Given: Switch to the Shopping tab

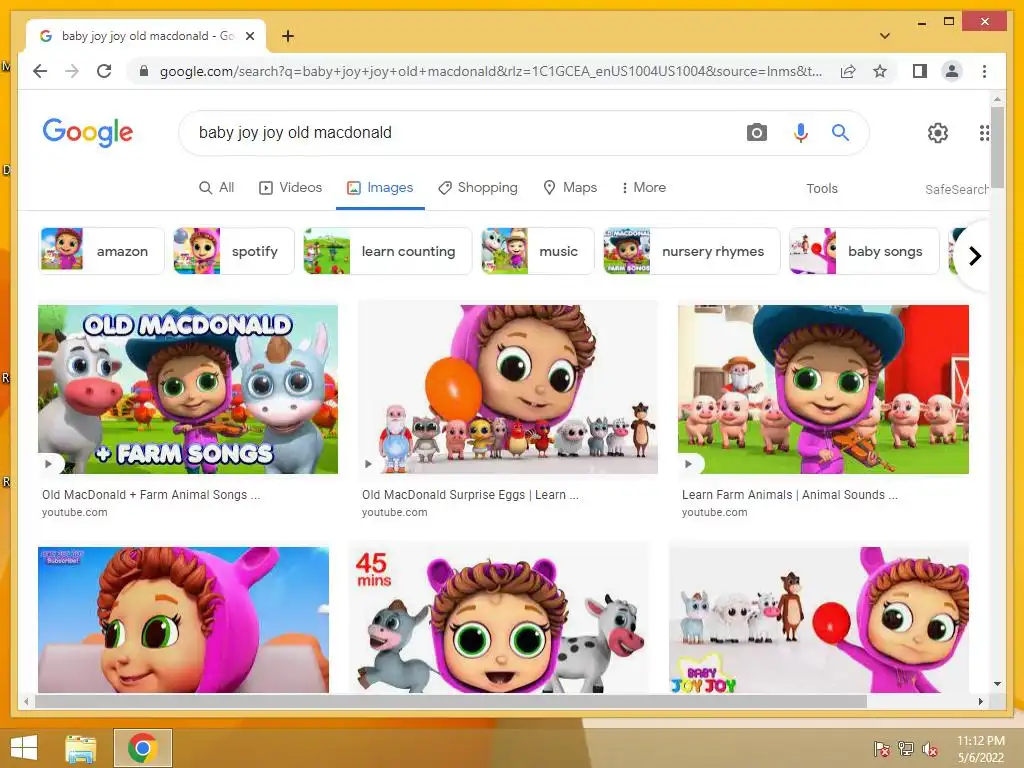Looking at the screenshot, I should pyautogui.click(x=477, y=187).
